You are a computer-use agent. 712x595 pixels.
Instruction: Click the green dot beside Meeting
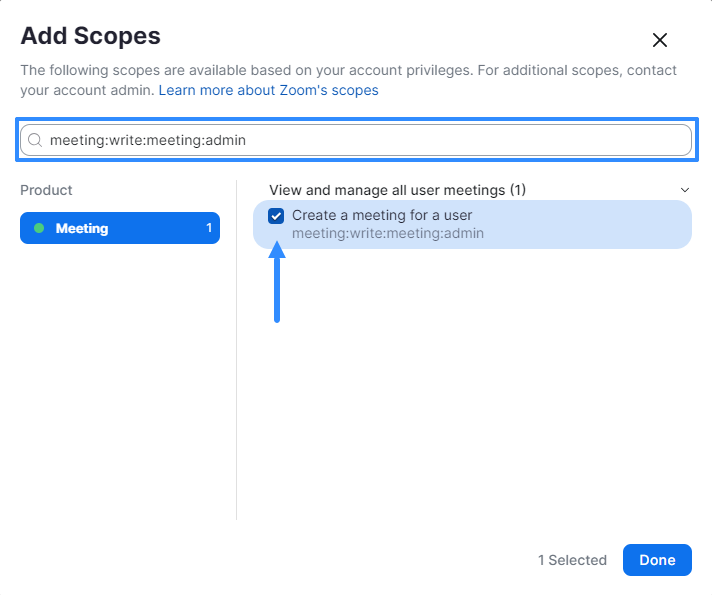pos(39,228)
